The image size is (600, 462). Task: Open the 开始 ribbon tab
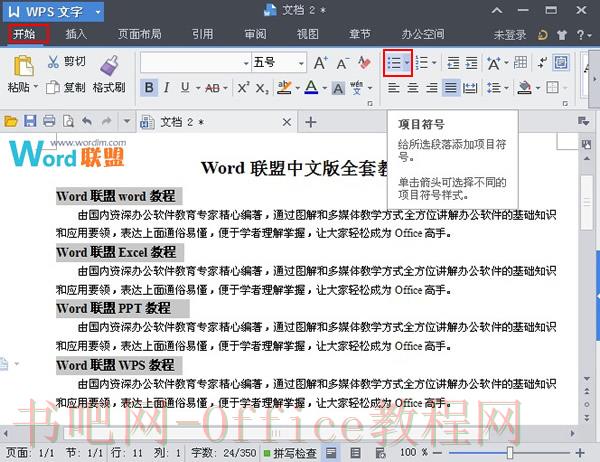click(24, 34)
